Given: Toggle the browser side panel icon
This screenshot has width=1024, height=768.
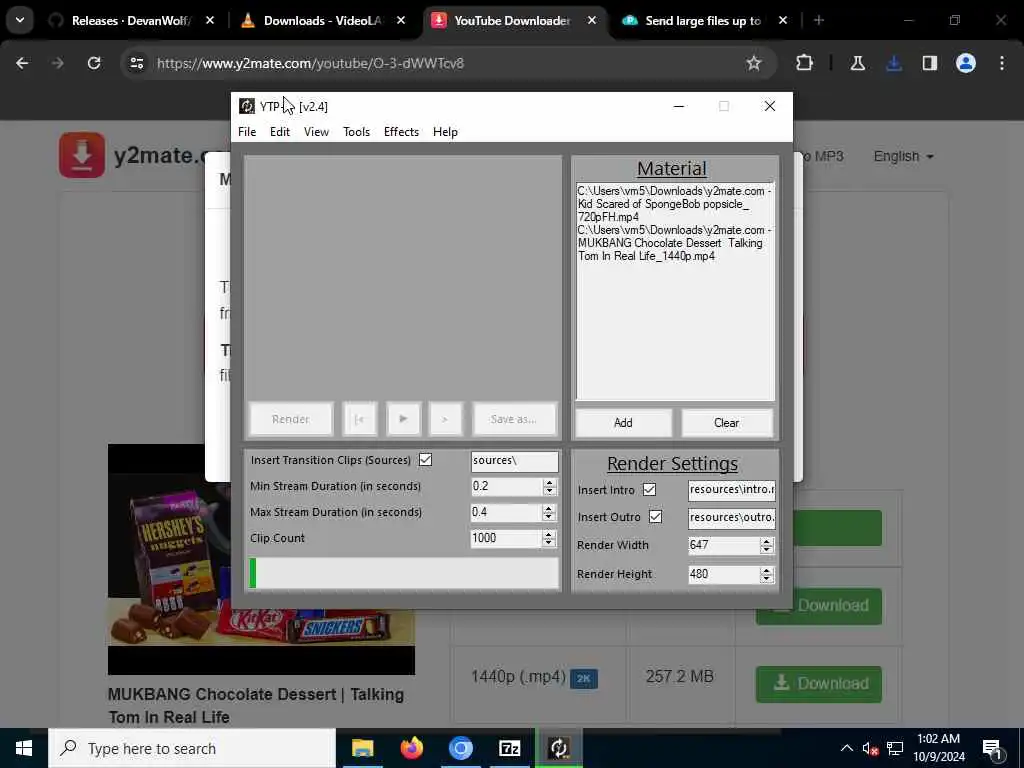Looking at the screenshot, I should tap(930, 63).
